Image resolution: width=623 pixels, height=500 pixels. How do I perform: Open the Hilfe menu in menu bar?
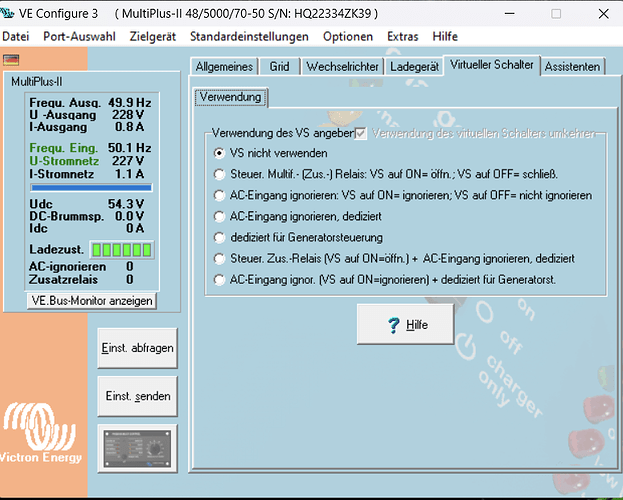click(445, 37)
